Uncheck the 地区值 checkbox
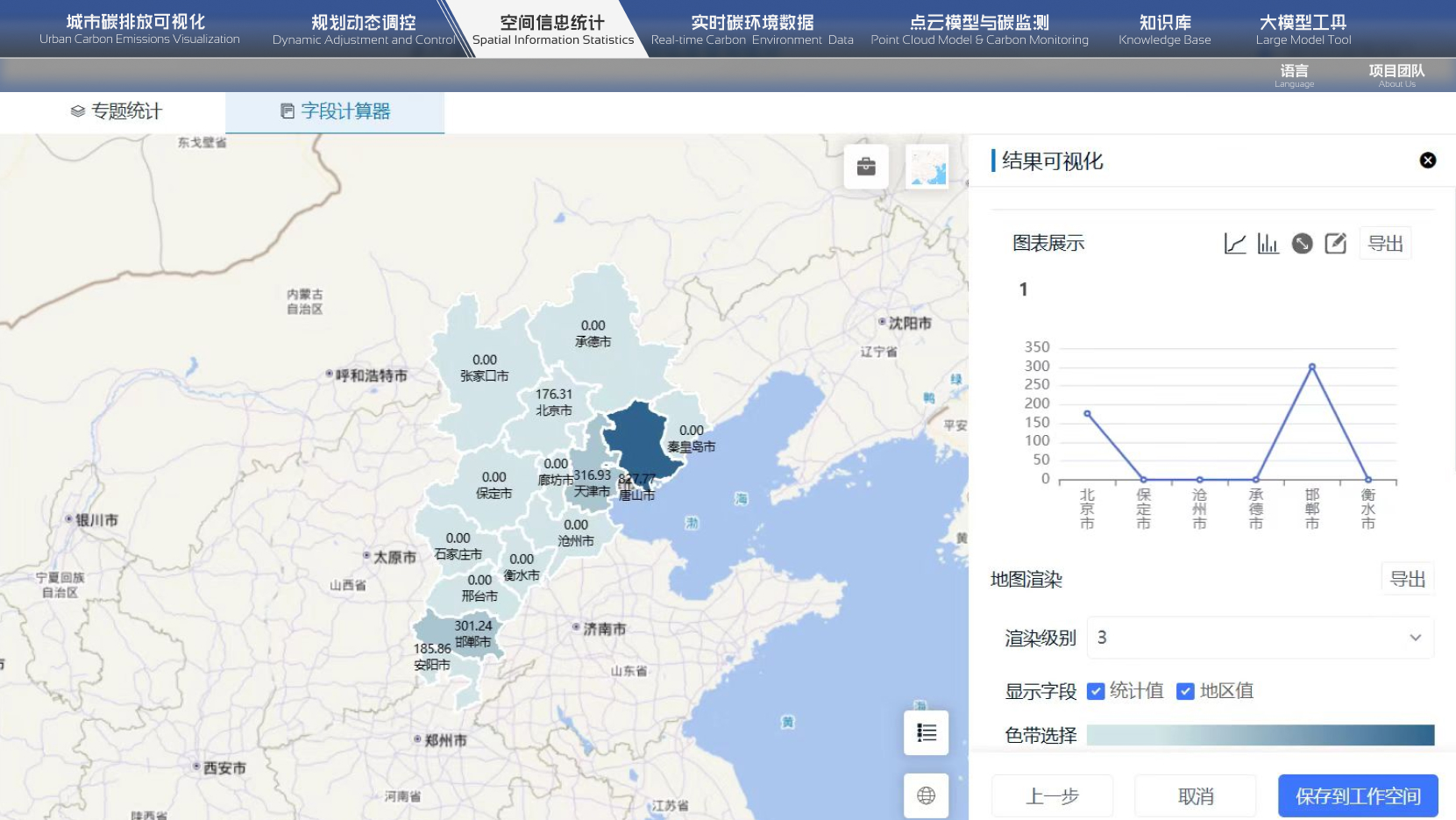The width and height of the screenshot is (1456, 820). [1185, 691]
